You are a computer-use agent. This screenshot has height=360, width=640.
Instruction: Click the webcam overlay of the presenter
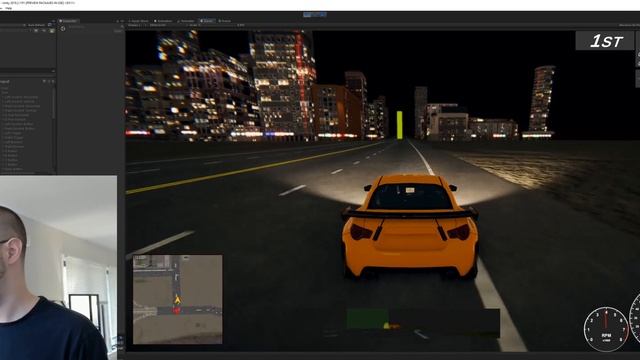58,268
